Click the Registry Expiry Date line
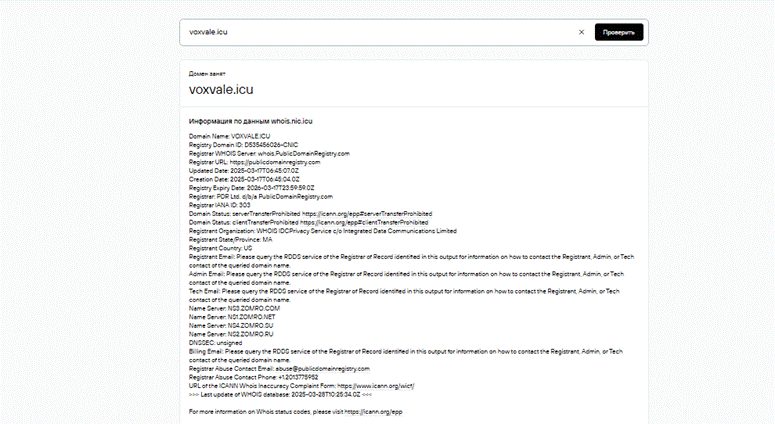The height and width of the screenshot is (424, 775). tap(251, 188)
